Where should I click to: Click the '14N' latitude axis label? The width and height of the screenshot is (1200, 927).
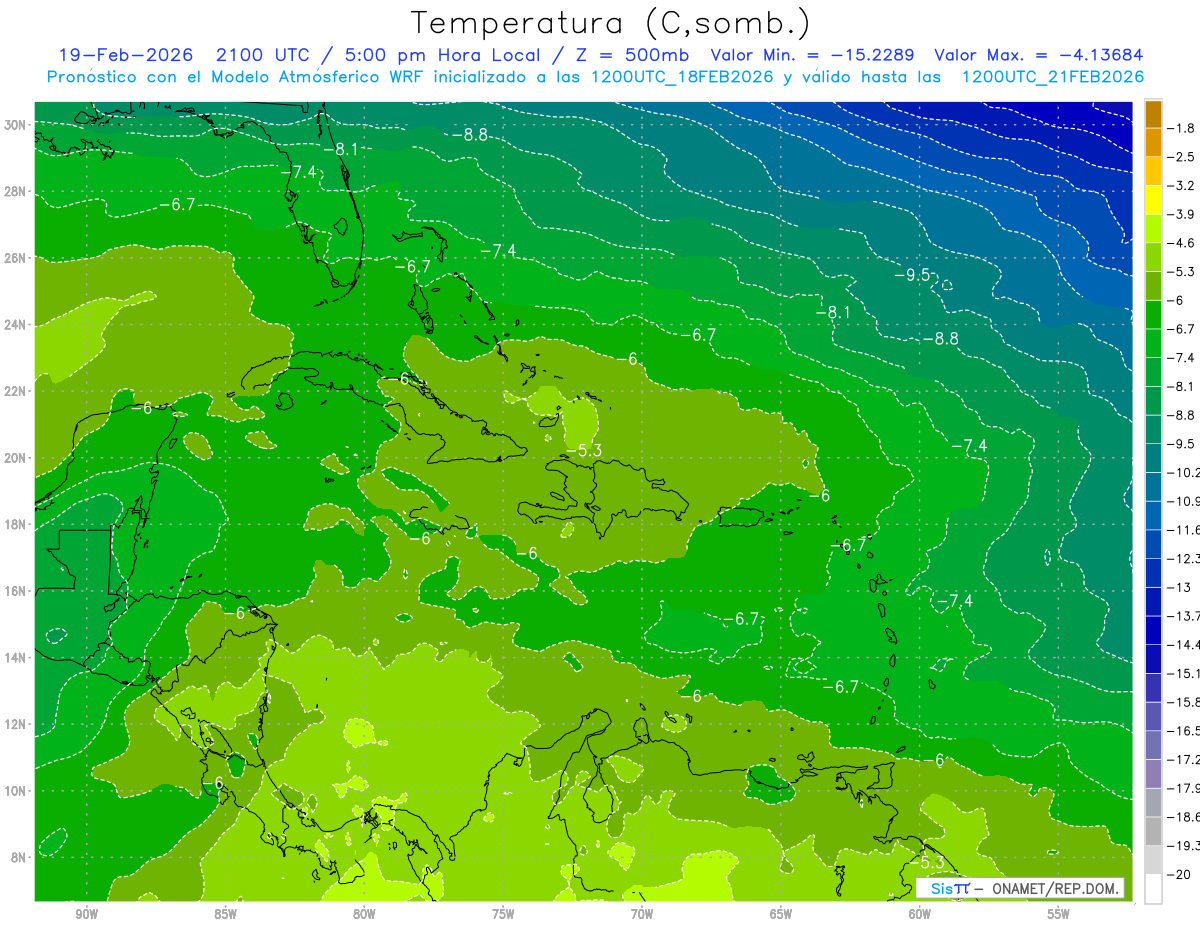(17, 657)
